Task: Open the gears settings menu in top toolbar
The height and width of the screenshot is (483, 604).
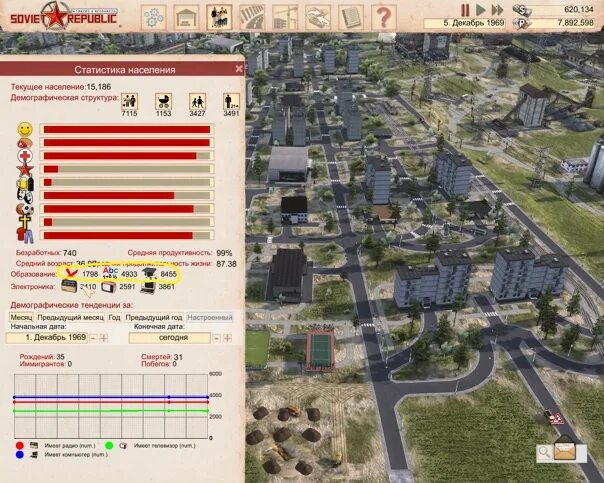Action: pos(154,17)
